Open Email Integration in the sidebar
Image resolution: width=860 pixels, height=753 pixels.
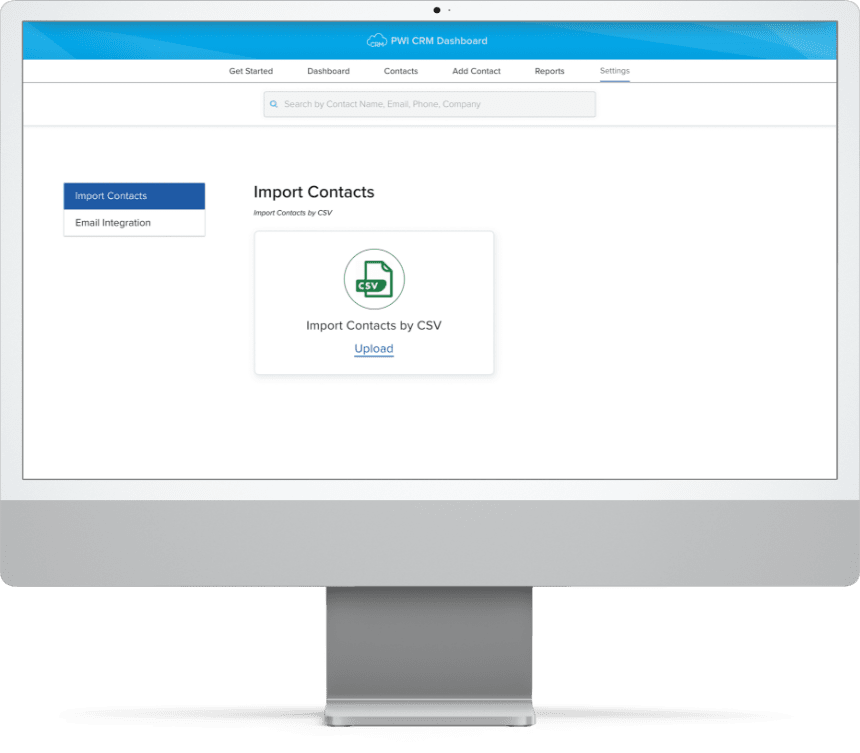tap(134, 223)
